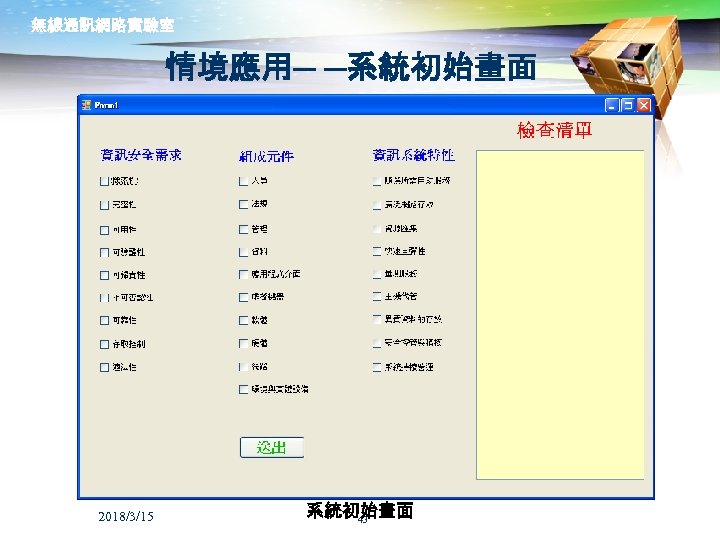Minimize the Form1 window

click(612, 106)
